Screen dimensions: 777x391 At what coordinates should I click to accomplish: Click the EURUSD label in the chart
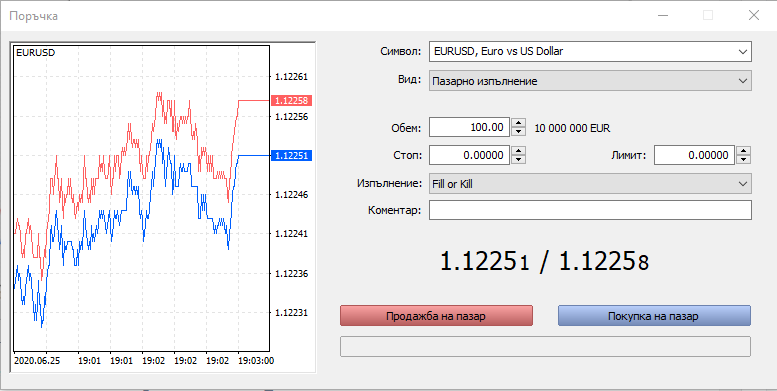coord(36,53)
